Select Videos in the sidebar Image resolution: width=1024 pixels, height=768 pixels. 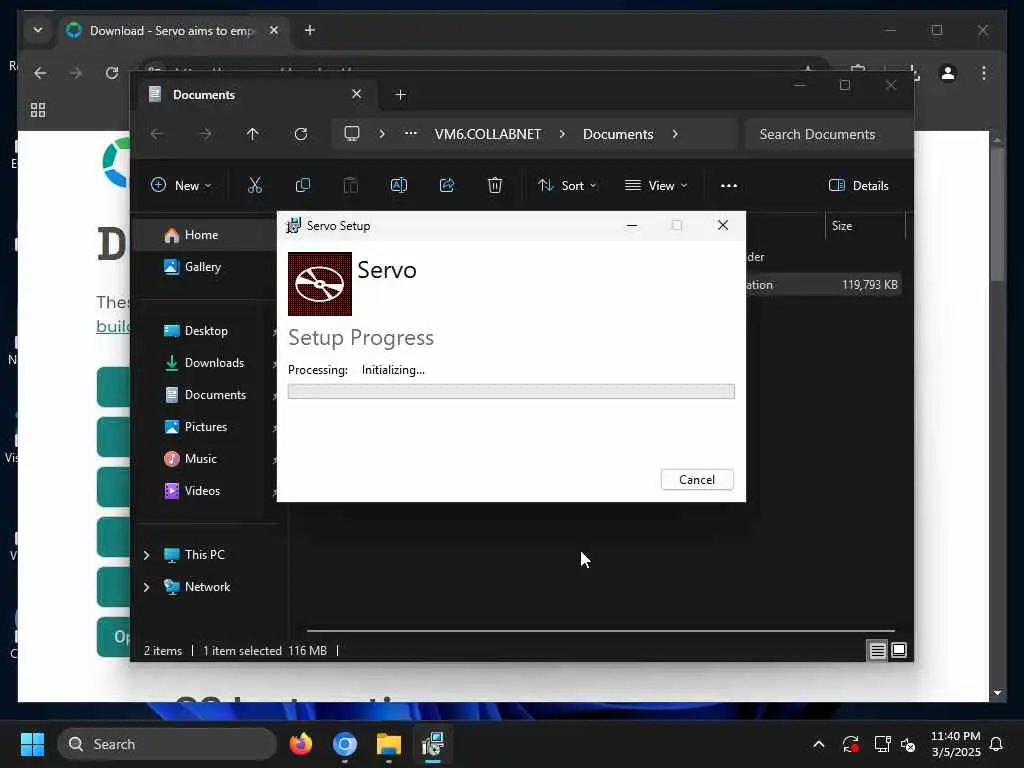pos(202,491)
